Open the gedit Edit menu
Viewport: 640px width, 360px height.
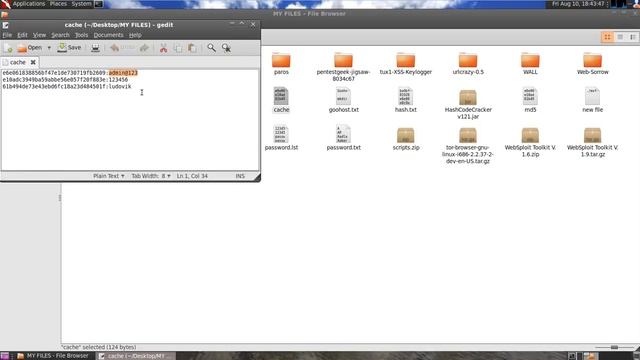pyautogui.click(x=22, y=35)
